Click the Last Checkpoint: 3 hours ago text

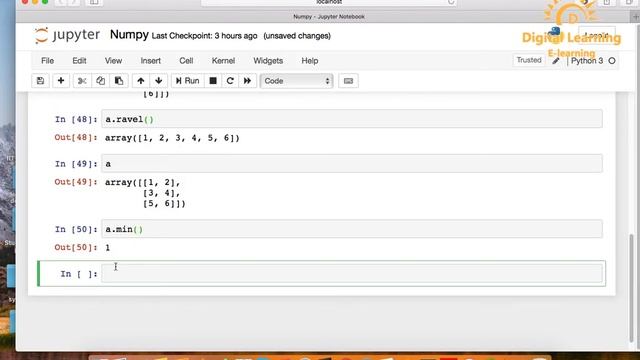tap(204, 36)
